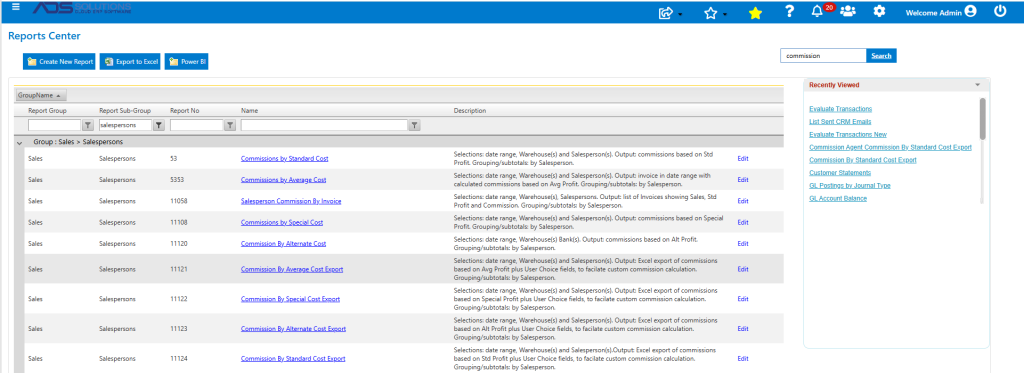The image size is (1024, 373).
Task: Click the Name filter text box
Action: 324,125
